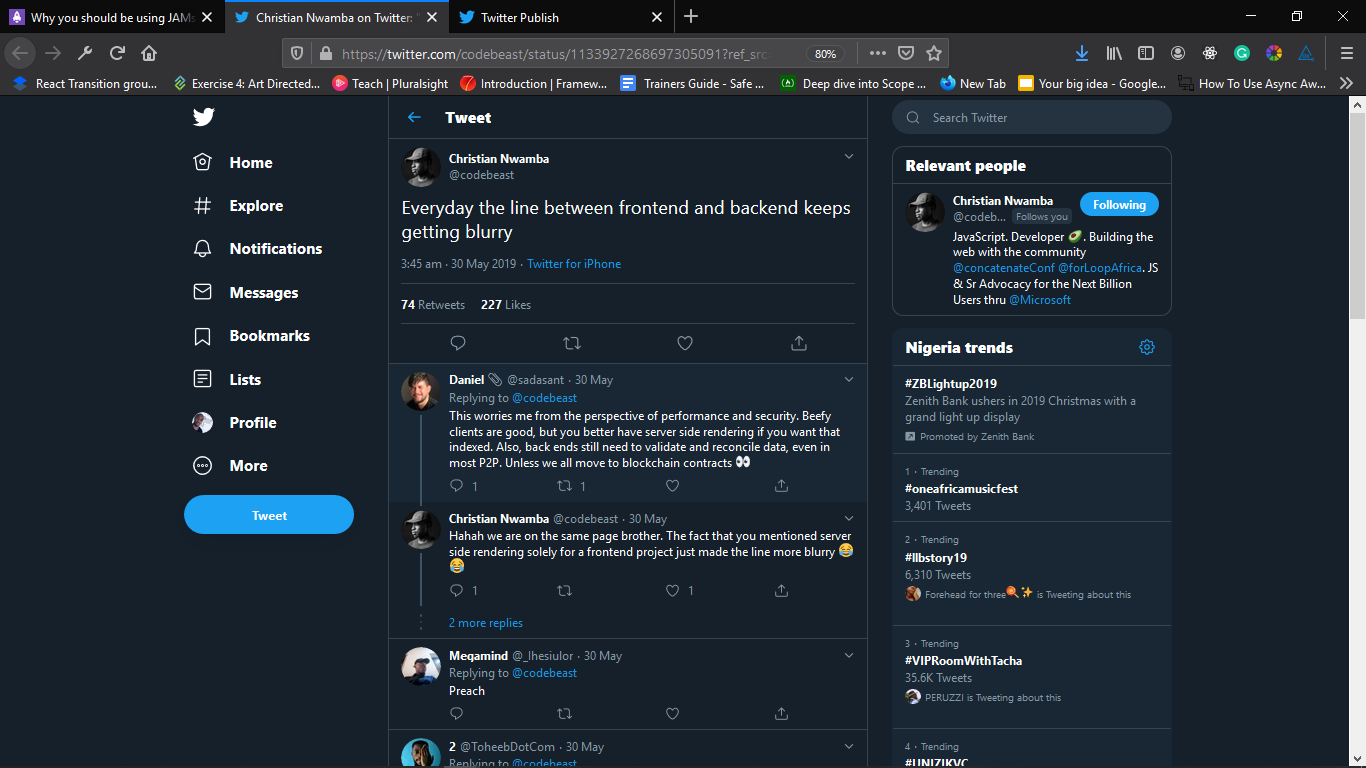Open the 'Twitter for iPhone' link

[x=574, y=264]
